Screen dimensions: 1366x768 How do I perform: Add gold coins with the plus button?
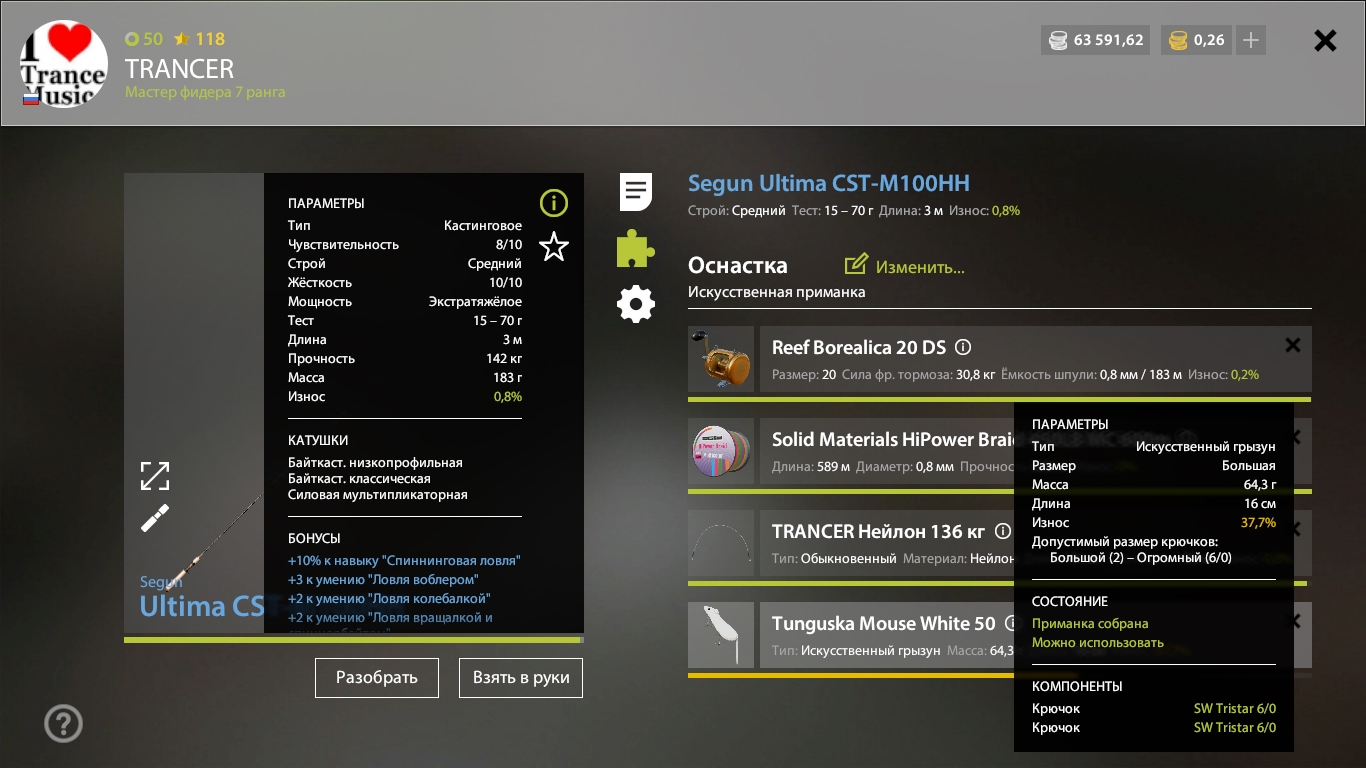pos(1250,41)
